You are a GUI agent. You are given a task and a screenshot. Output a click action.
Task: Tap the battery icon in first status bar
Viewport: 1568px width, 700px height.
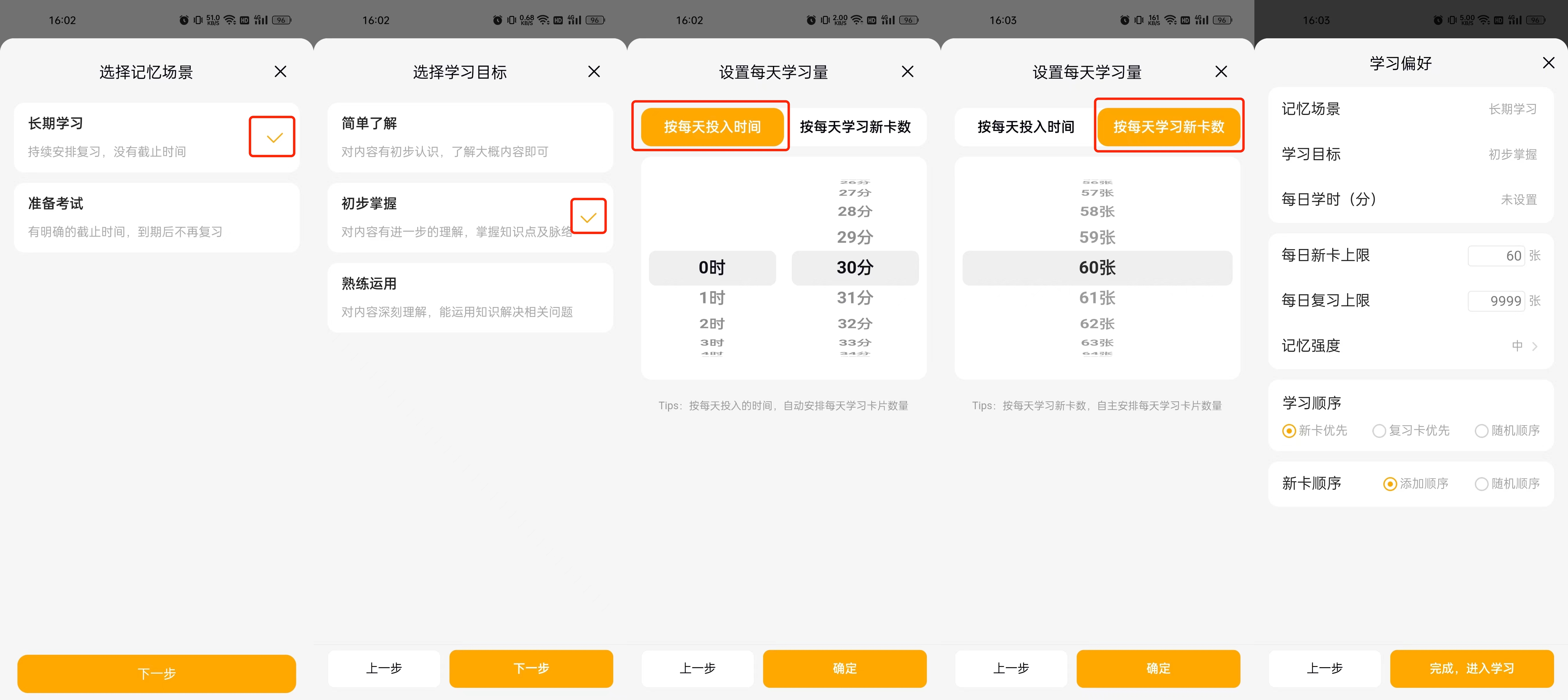click(x=281, y=20)
